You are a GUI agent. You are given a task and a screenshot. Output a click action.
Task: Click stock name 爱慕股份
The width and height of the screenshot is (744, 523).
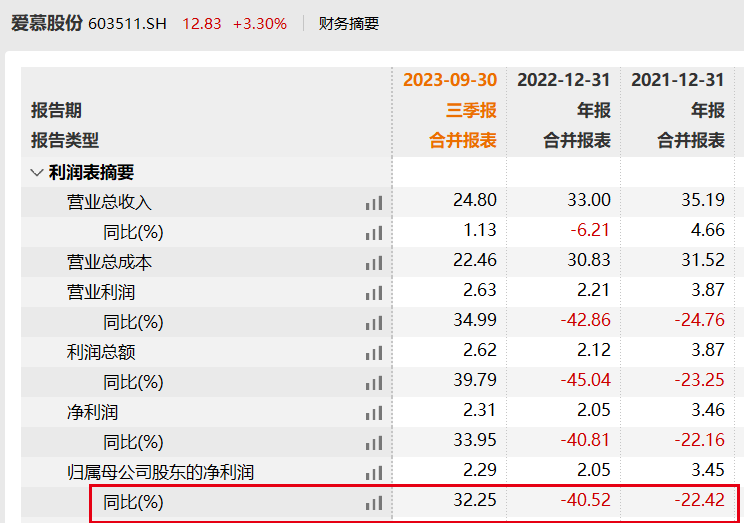click(x=46, y=23)
